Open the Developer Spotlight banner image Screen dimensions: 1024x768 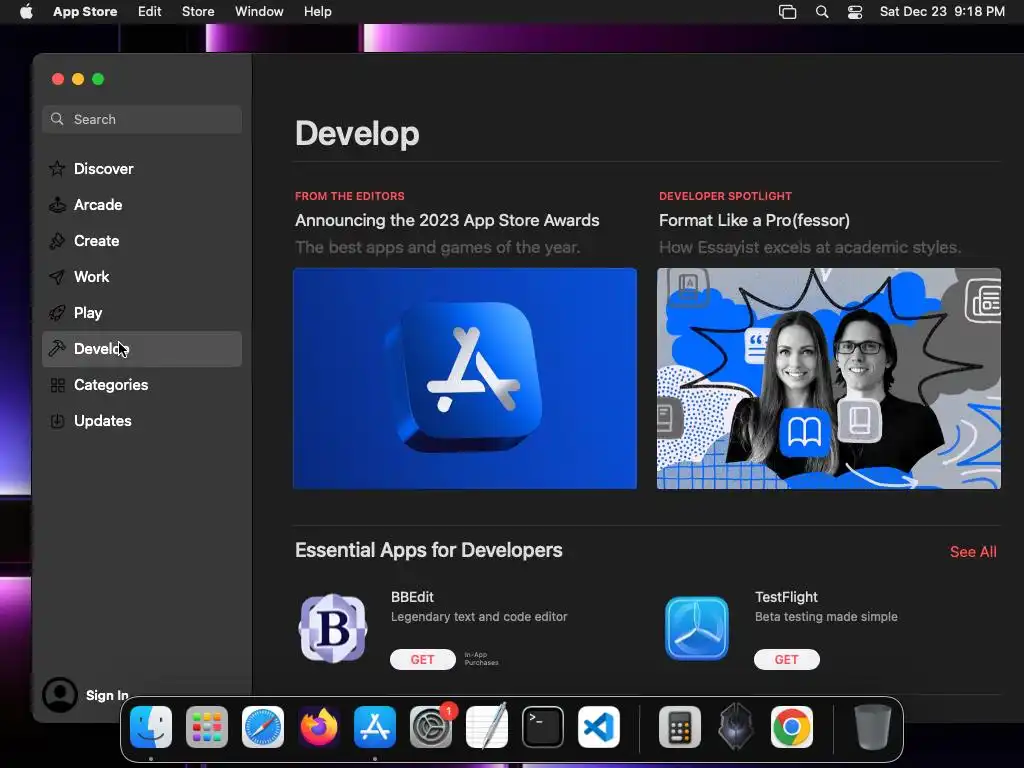point(829,378)
